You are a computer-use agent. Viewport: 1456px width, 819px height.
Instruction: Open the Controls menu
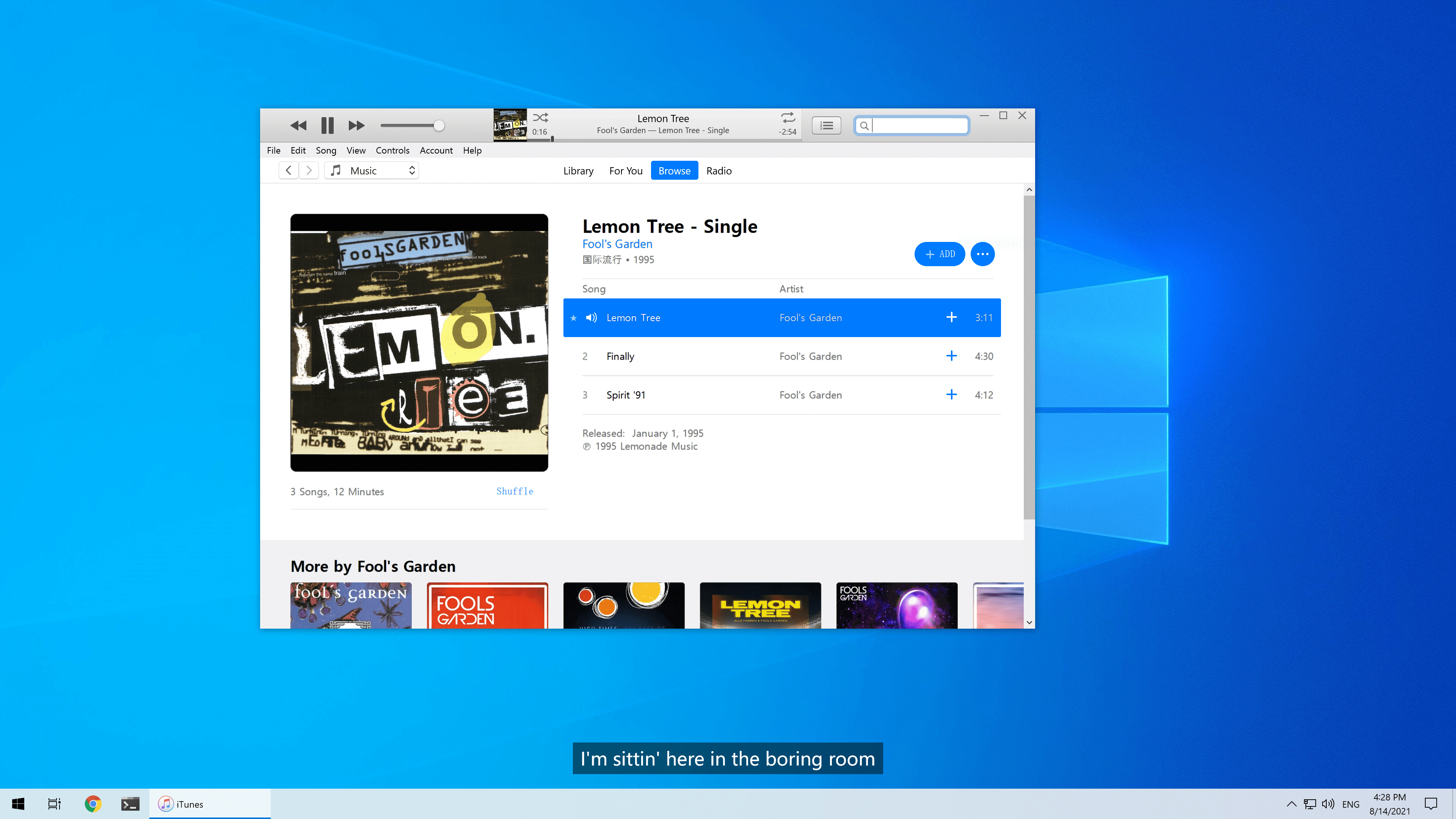coord(392,151)
